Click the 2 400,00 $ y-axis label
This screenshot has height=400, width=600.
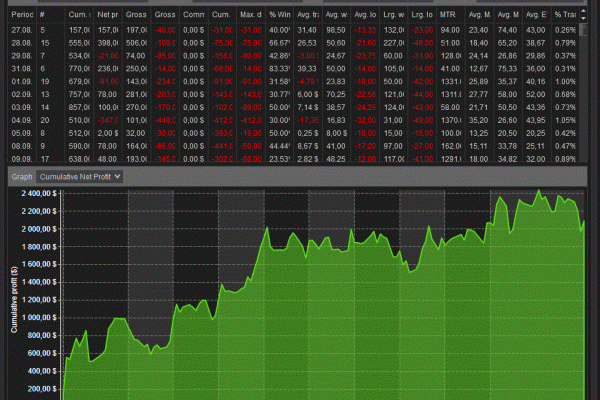39,194
